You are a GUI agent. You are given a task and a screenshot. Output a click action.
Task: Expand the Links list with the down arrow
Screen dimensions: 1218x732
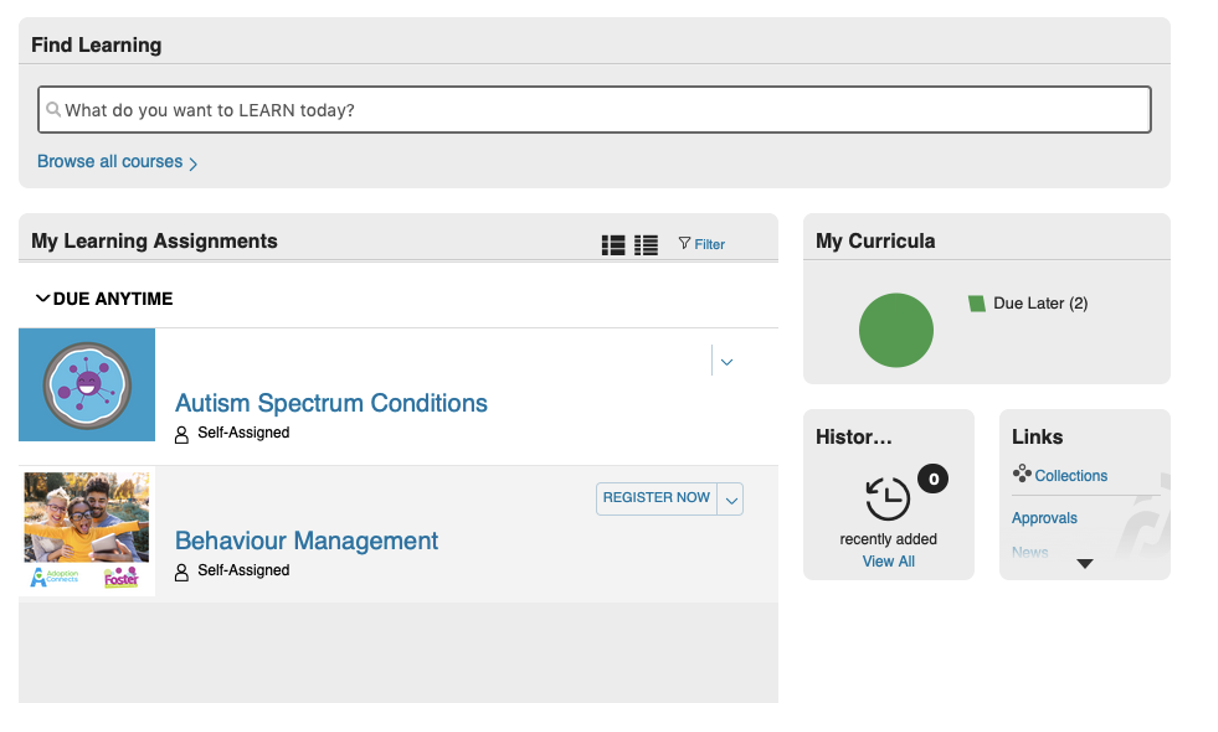1085,564
